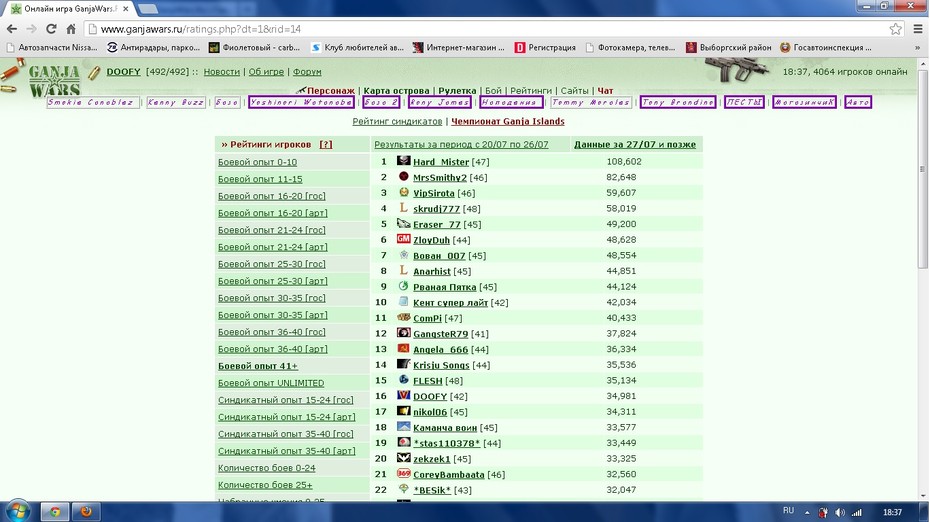Screen dimensions: 930x522
Task: Switch to the Онлайн игра GanjaWars tab
Action: pos(70,9)
